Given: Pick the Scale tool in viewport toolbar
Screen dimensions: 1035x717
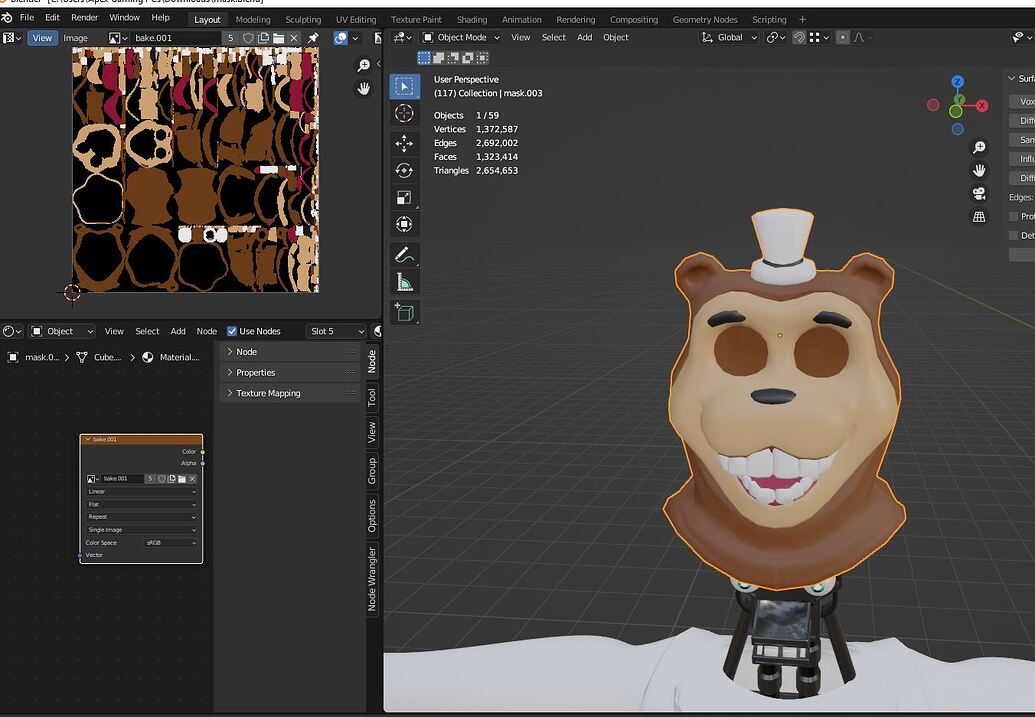Looking at the screenshot, I should [x=404, y=197].
